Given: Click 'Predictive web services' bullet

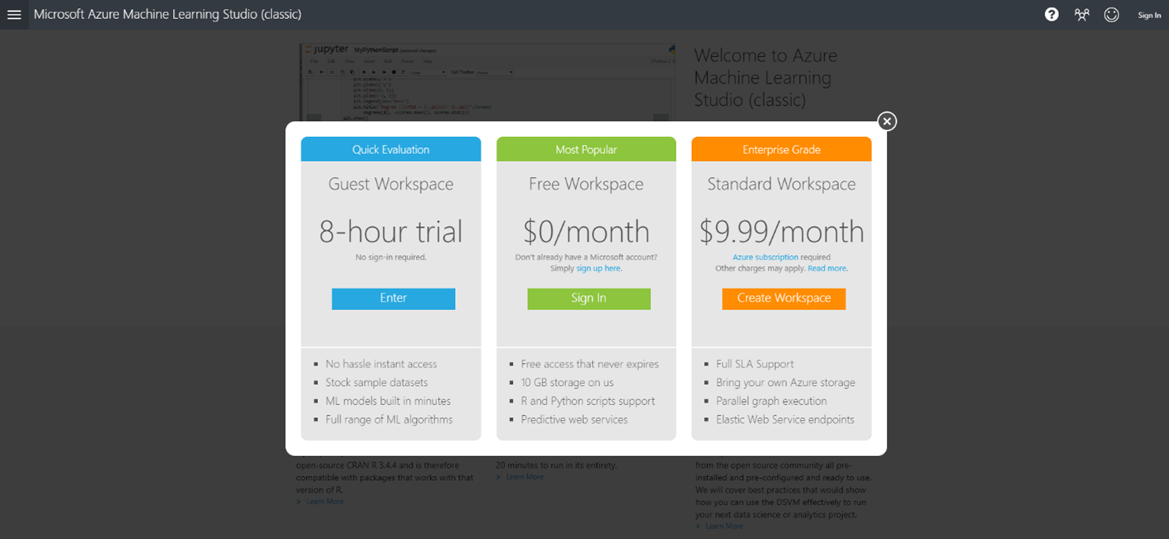Looking at the screenshot, I should (x=574, y=420).
